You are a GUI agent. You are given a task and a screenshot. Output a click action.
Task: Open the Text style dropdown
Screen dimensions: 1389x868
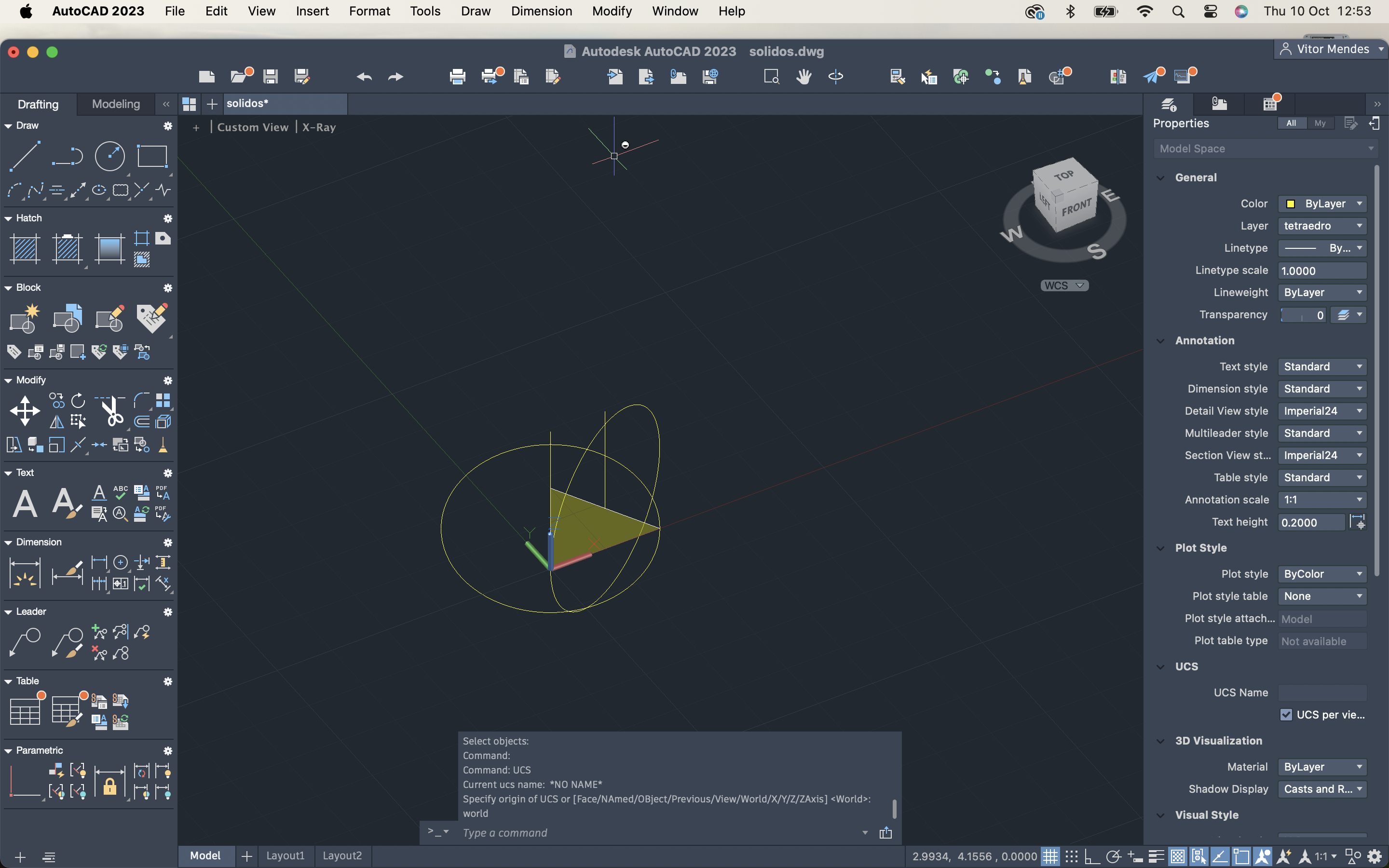coord(1322,366)
